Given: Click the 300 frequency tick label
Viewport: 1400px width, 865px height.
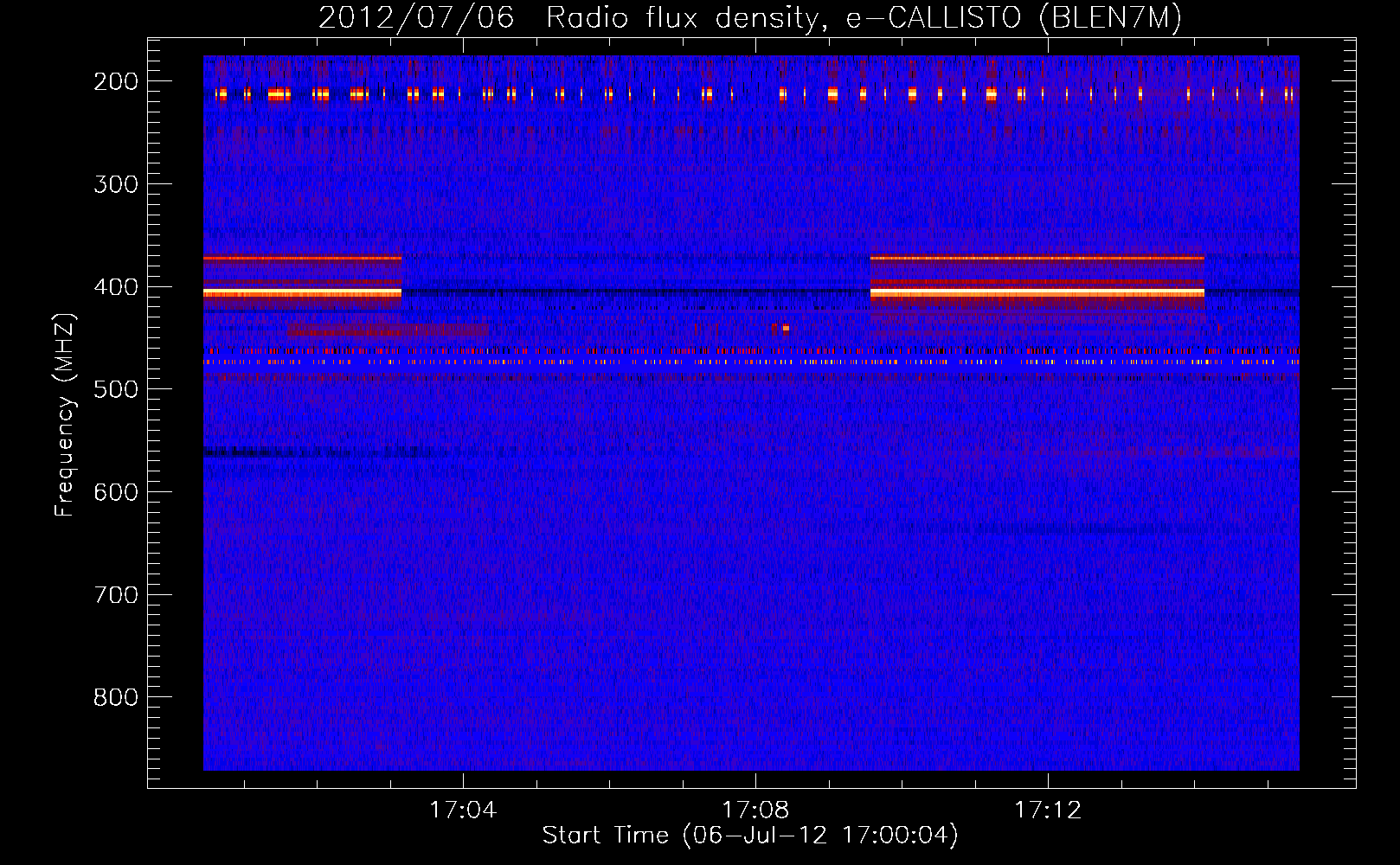Looking at the screenshot, I should [116, 184].
